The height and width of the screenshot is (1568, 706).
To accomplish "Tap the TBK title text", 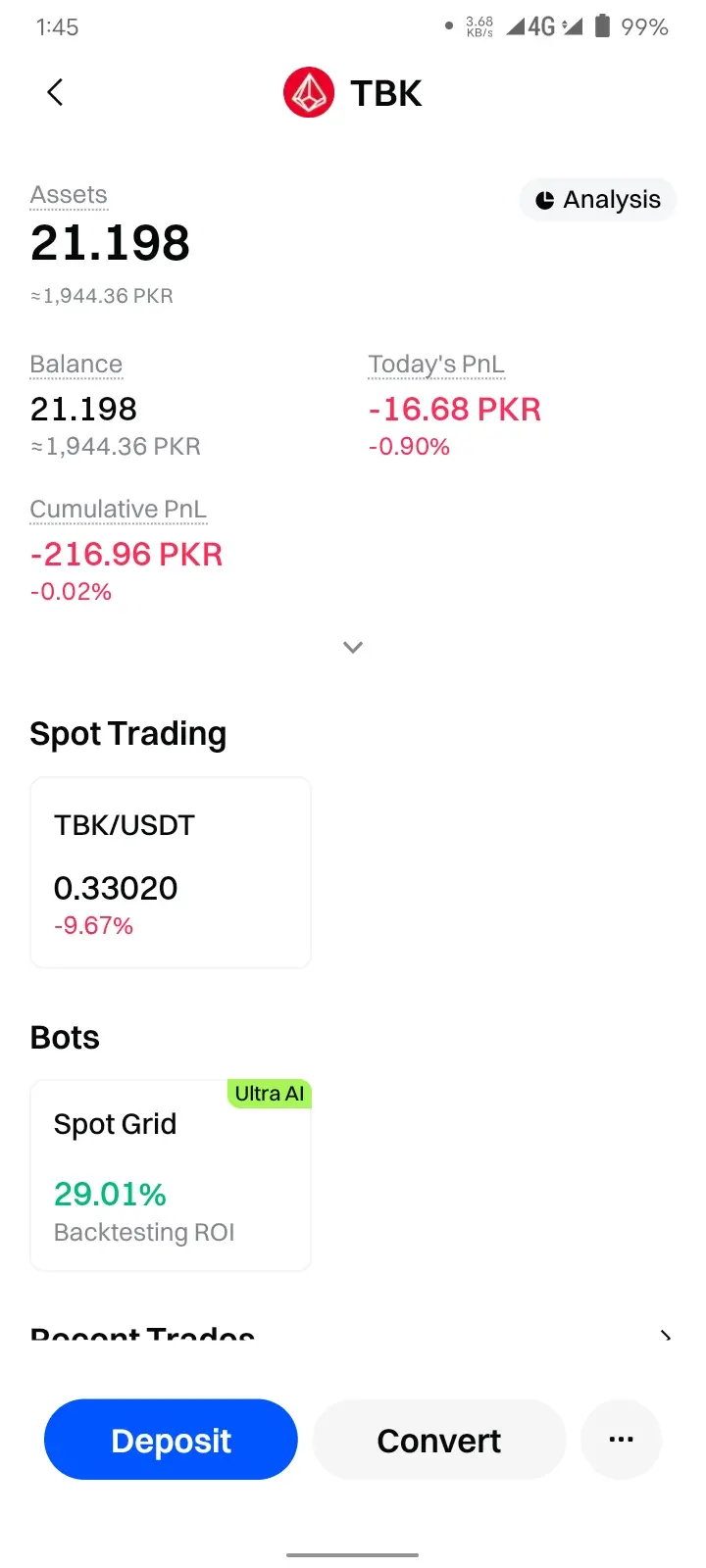I will coord(386,93).
